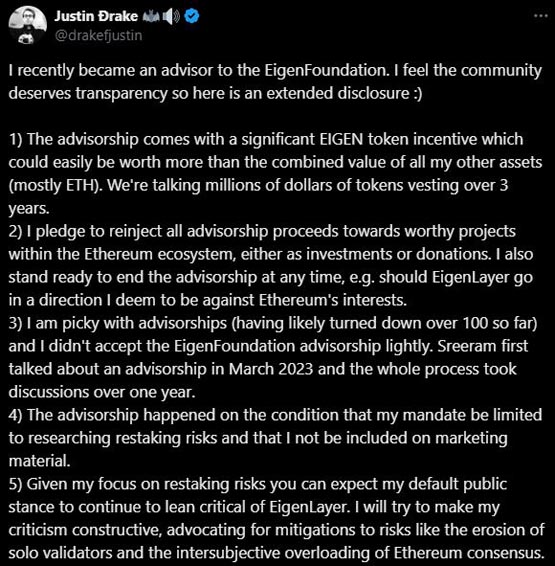Click 'March 2023' in the tweet
The height and width of the screenshot is (566, 555).
[271, 370]
